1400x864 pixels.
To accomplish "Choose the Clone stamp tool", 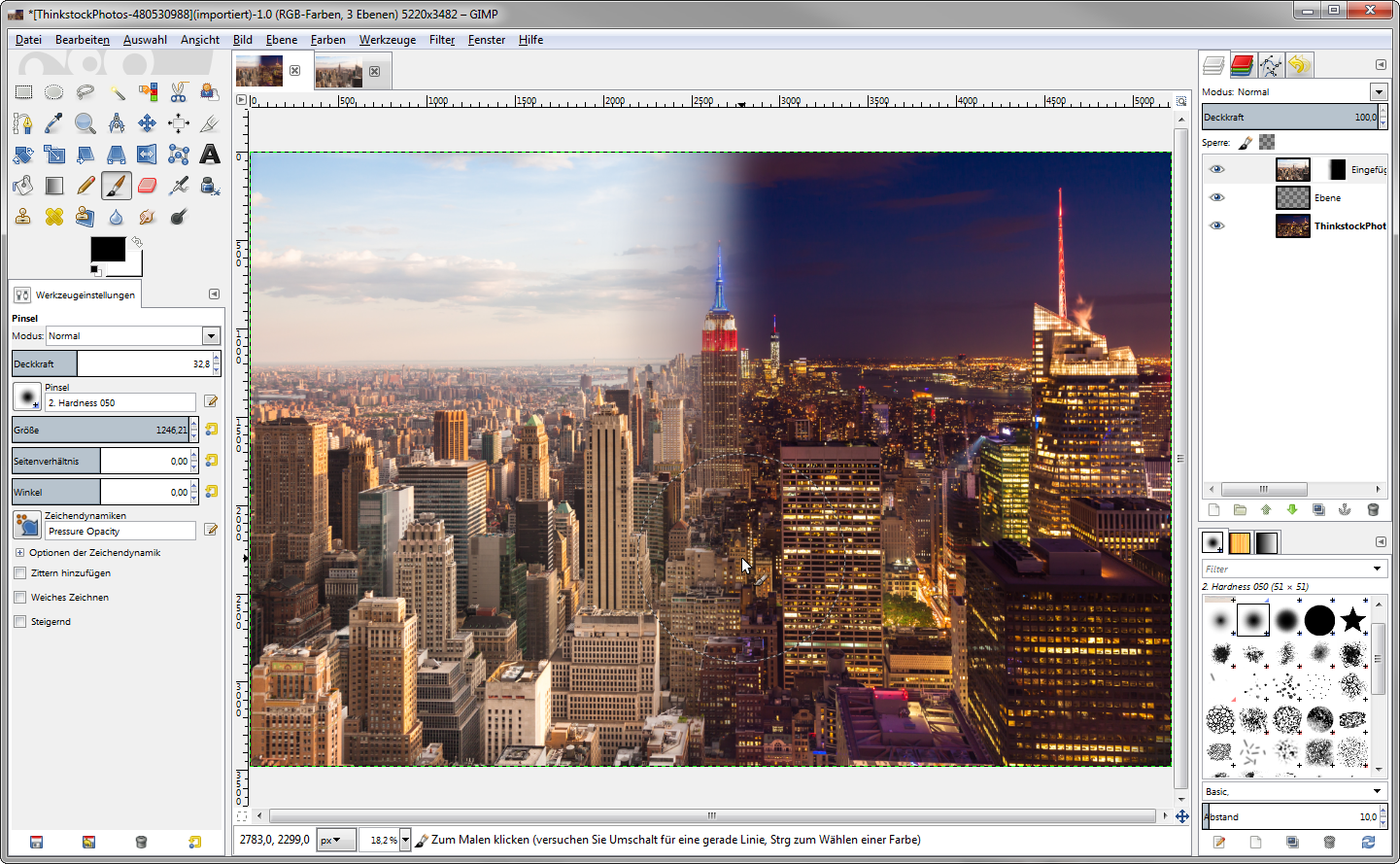I will [23, 217].
